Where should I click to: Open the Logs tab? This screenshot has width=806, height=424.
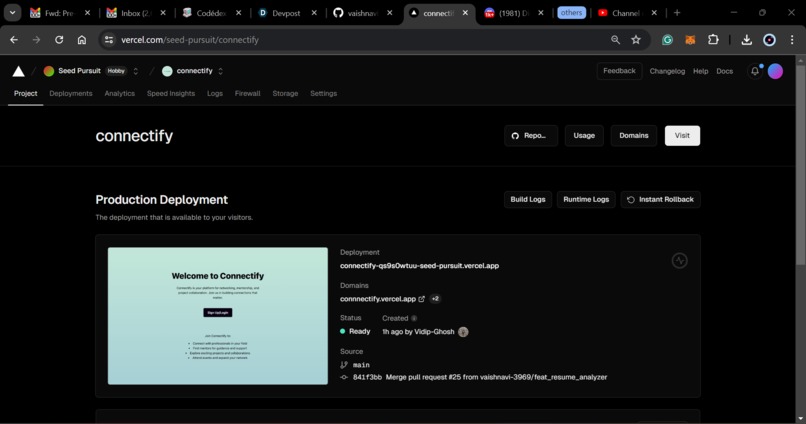tap(215, 94)
